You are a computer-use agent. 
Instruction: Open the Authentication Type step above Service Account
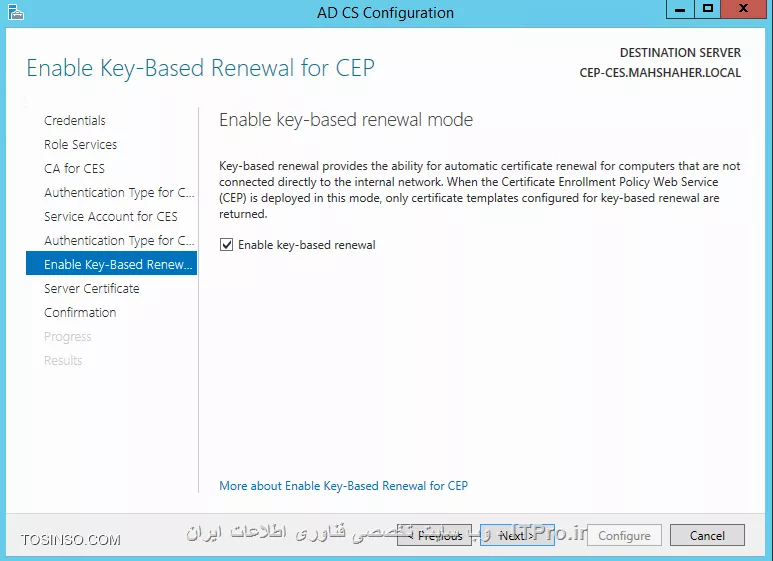(119, 193)
